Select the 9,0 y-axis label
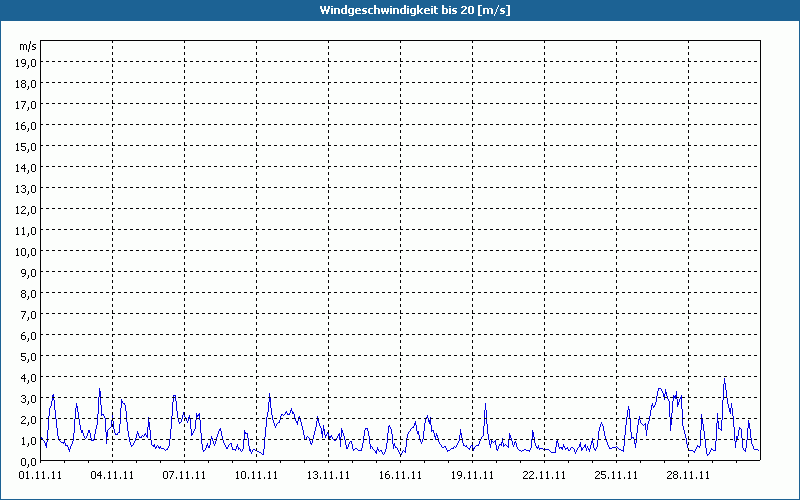Viewport: 800px width, 500px height. point(29,273)
